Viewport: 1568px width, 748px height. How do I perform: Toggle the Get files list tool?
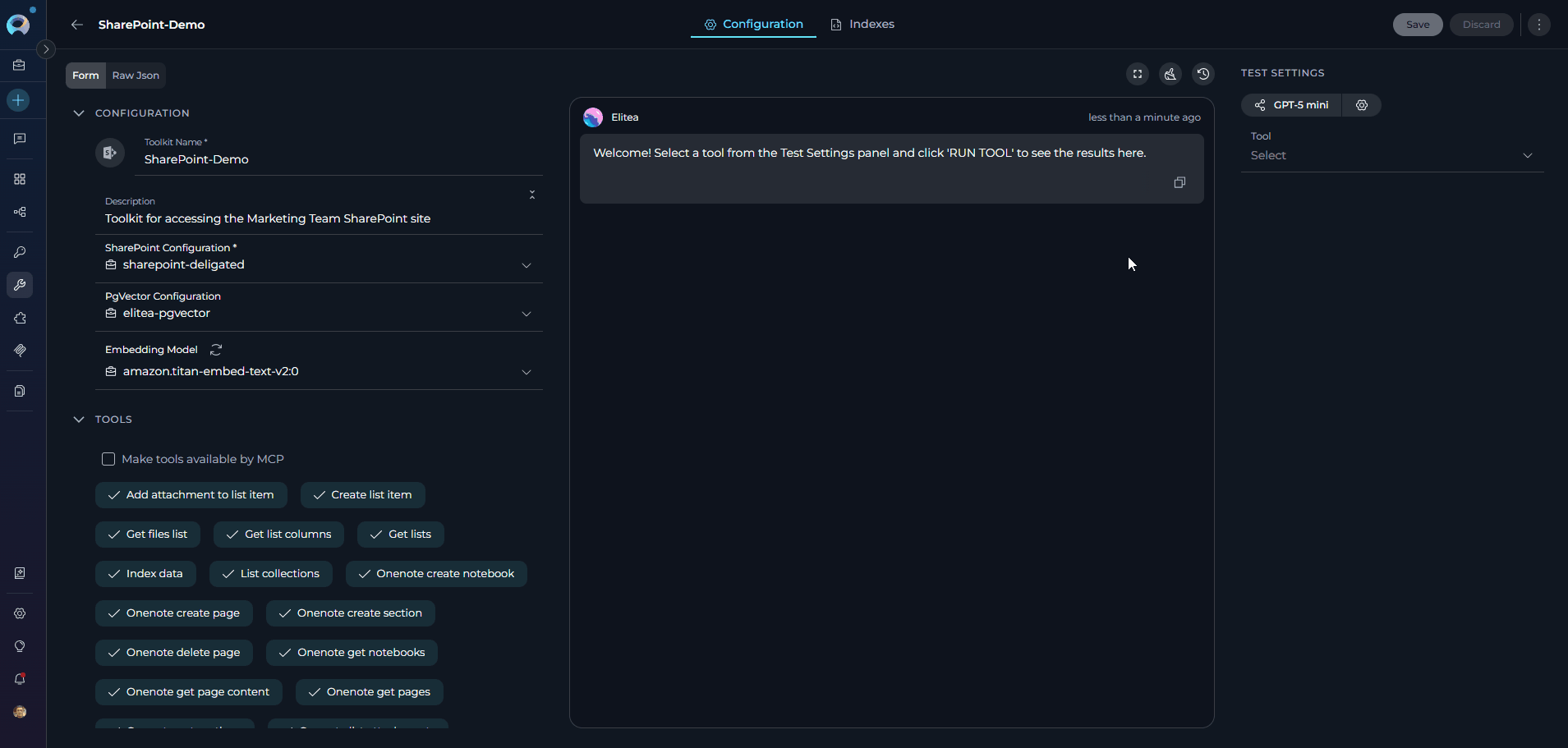[x=148, y=535]
